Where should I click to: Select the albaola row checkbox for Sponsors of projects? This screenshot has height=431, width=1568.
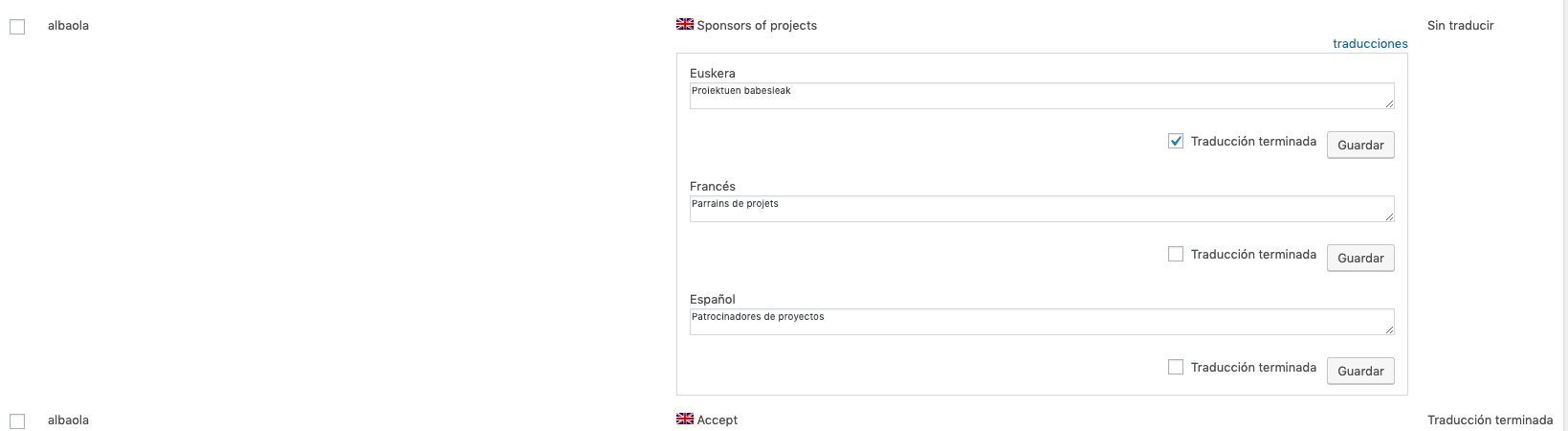pos(17,27)
